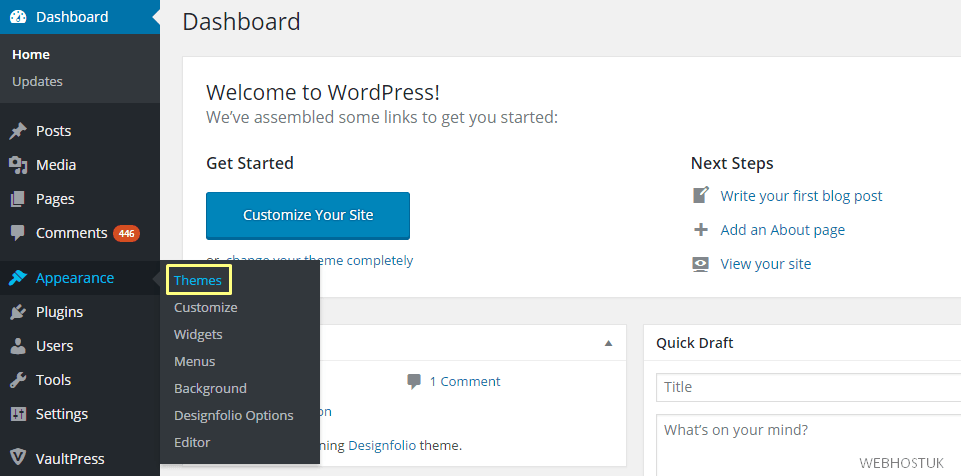Click the Plugins plug icon
The width and height of the screenshot is (961, 476).
(x=18, y=312)
